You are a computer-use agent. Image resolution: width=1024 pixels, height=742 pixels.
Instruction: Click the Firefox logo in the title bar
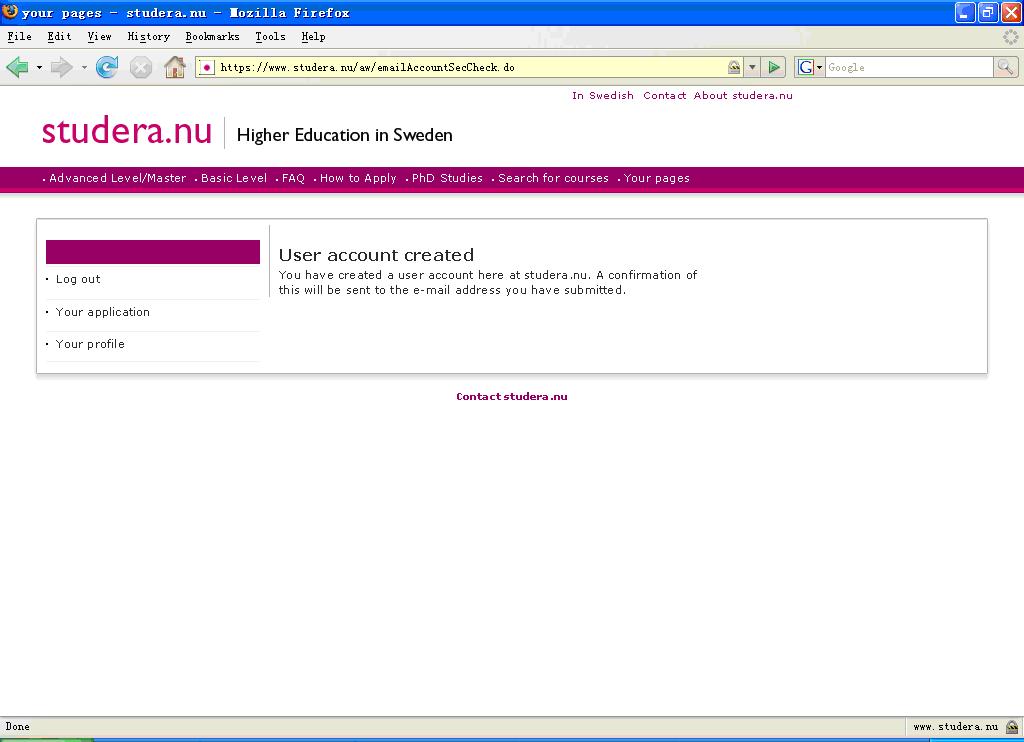pos(10,12)
